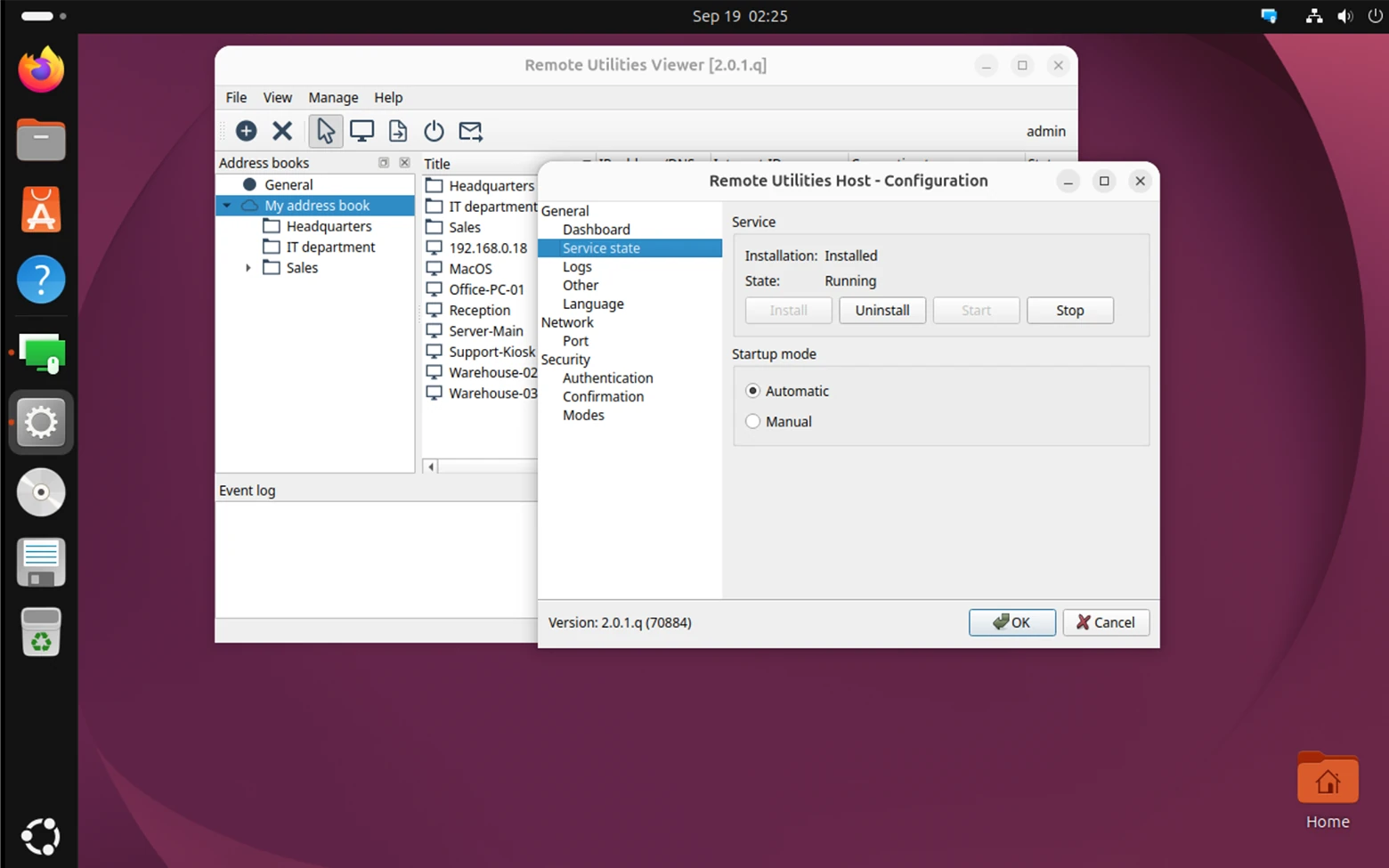Click the delete X toolbar icon
Screen dimensions: 1389x868
pyautogui.click(x=282, y=131)
